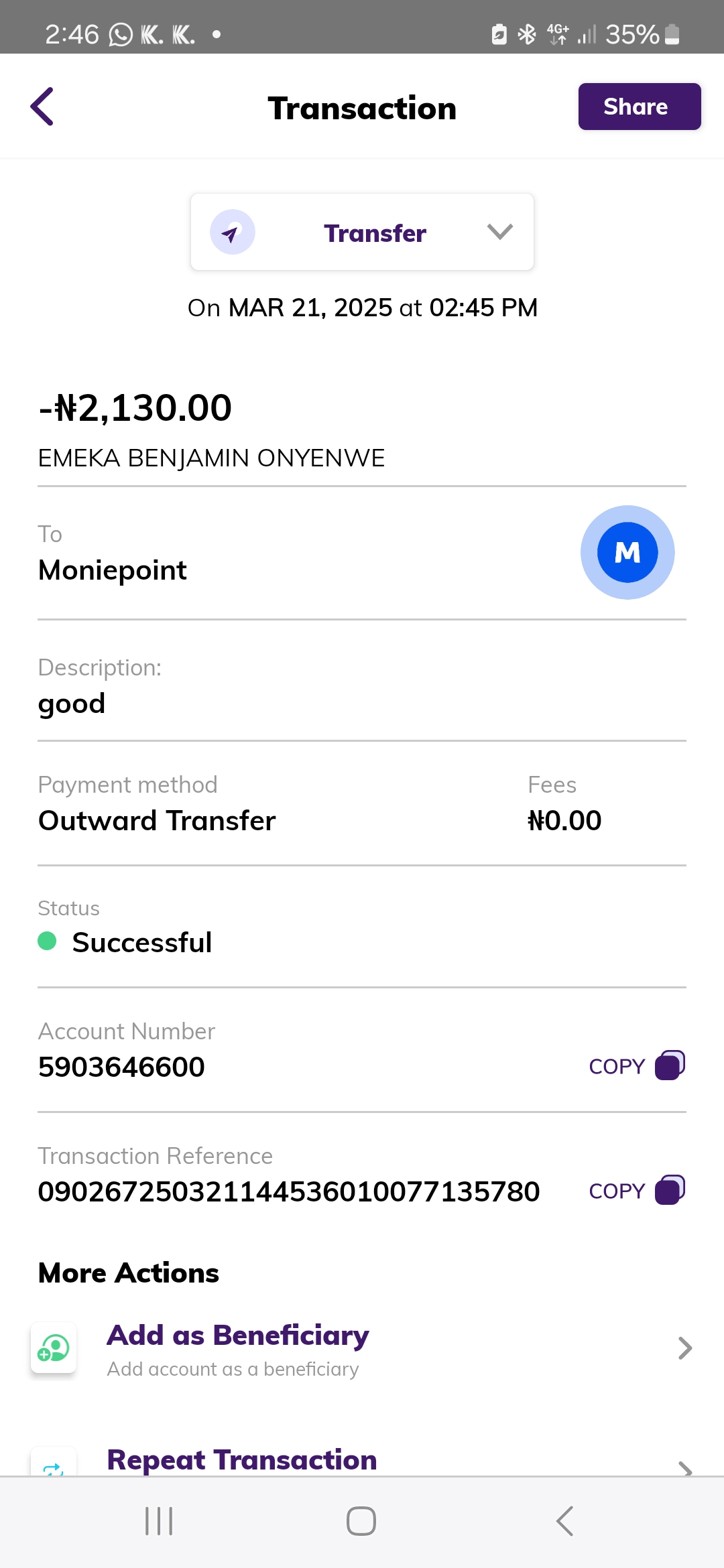Viewport: 724px width, 1568px height.
Task: Click the Add as Beneficiary person icon
Action: [54, 1348]
